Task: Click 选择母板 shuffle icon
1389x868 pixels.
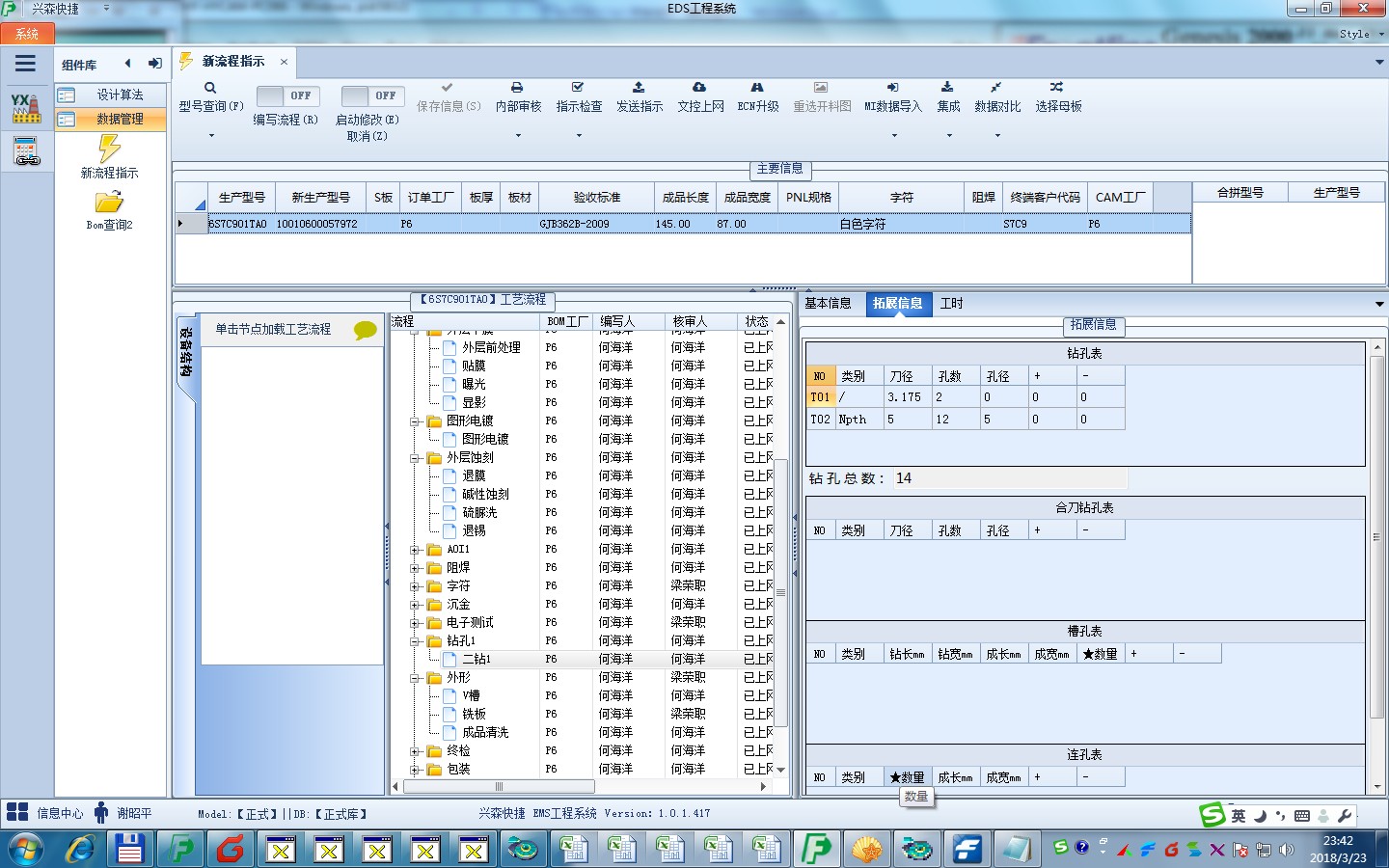Action: (x=1057, y=88)
